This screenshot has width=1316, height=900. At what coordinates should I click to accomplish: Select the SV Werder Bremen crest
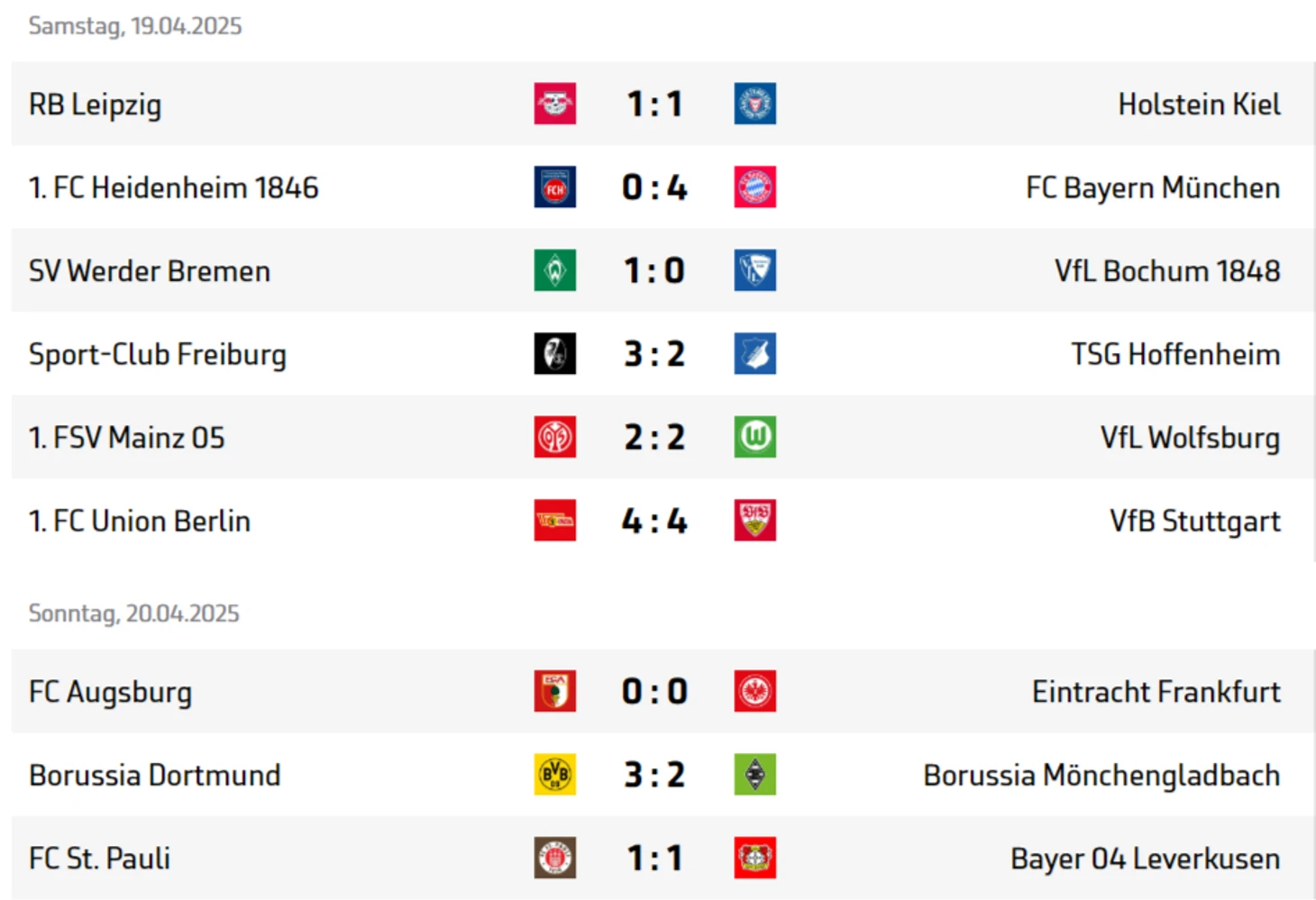click(x=554, y=270)
